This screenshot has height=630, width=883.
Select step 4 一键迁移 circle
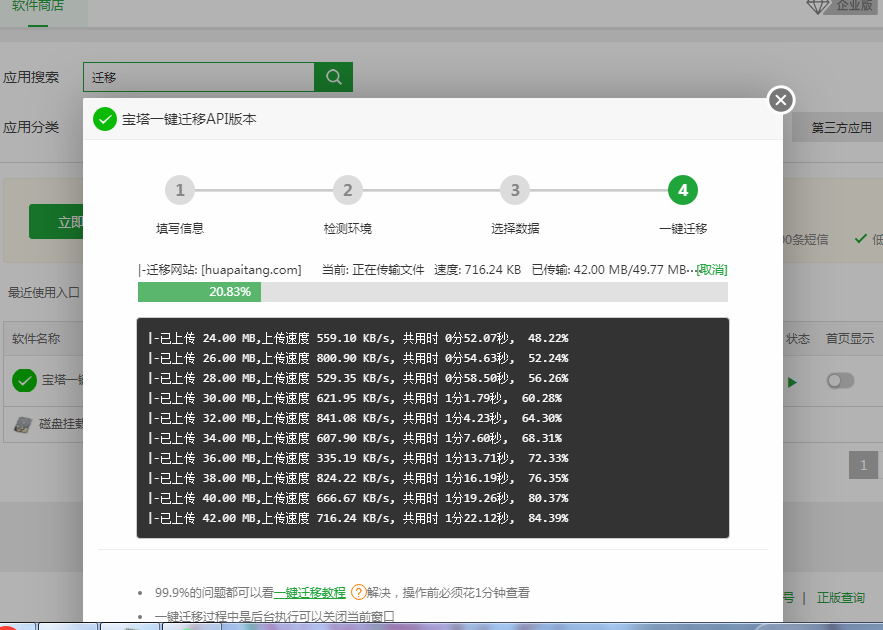pyautogui.click(x=683, y=190)
